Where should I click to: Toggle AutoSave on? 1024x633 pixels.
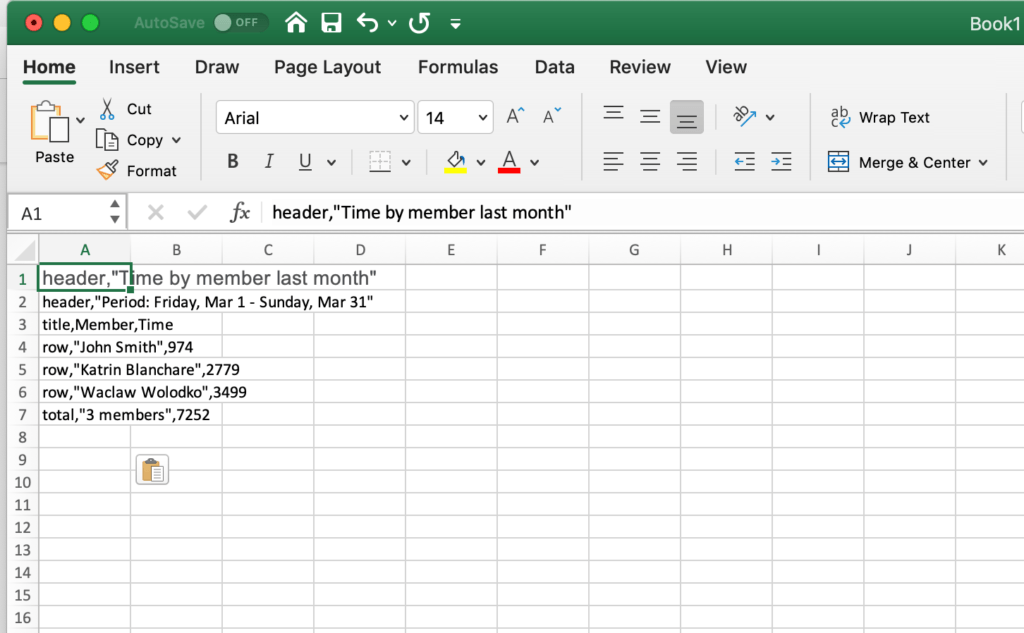[240, 22]
